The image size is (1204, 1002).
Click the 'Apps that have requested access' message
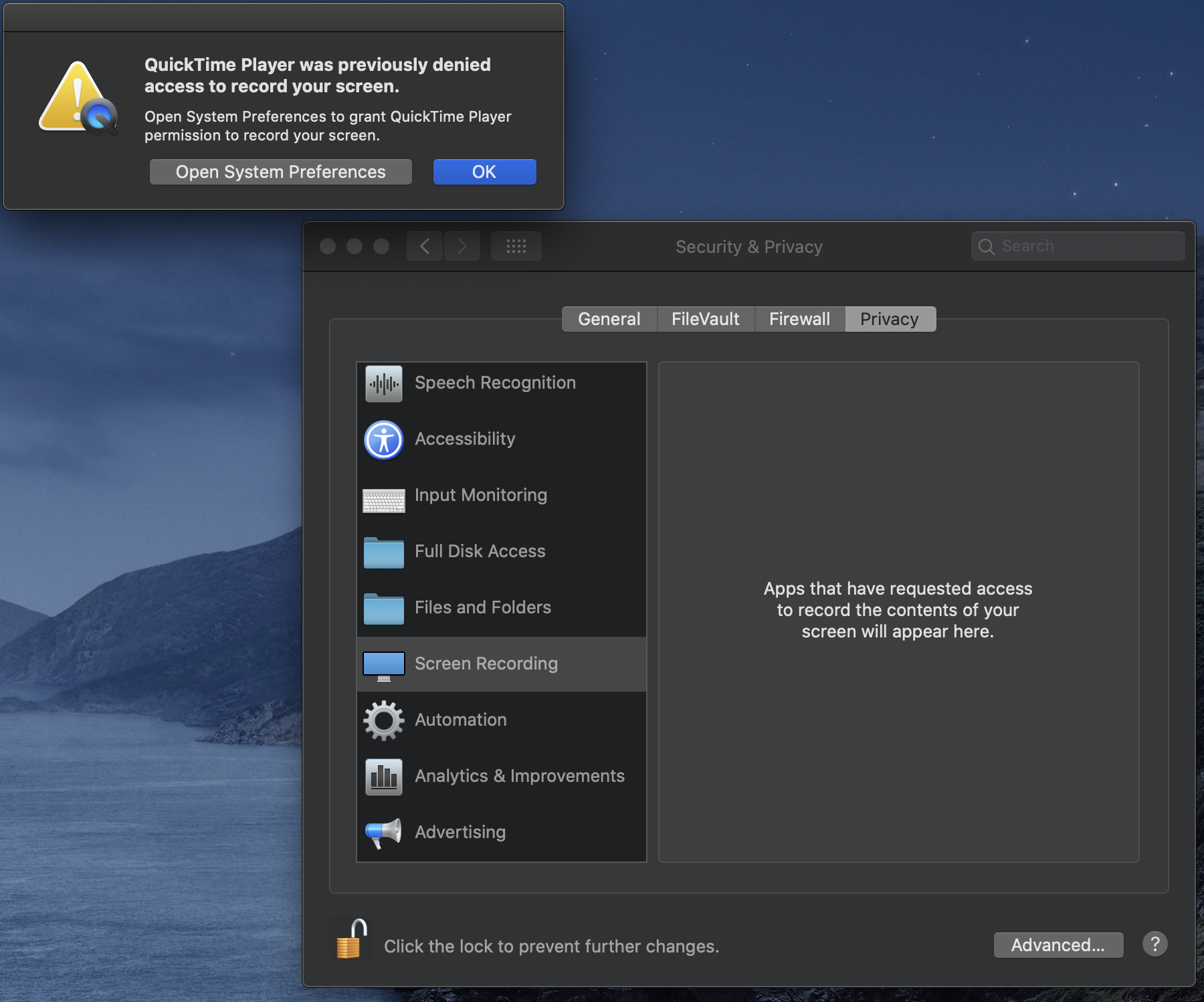coord(898,610)
